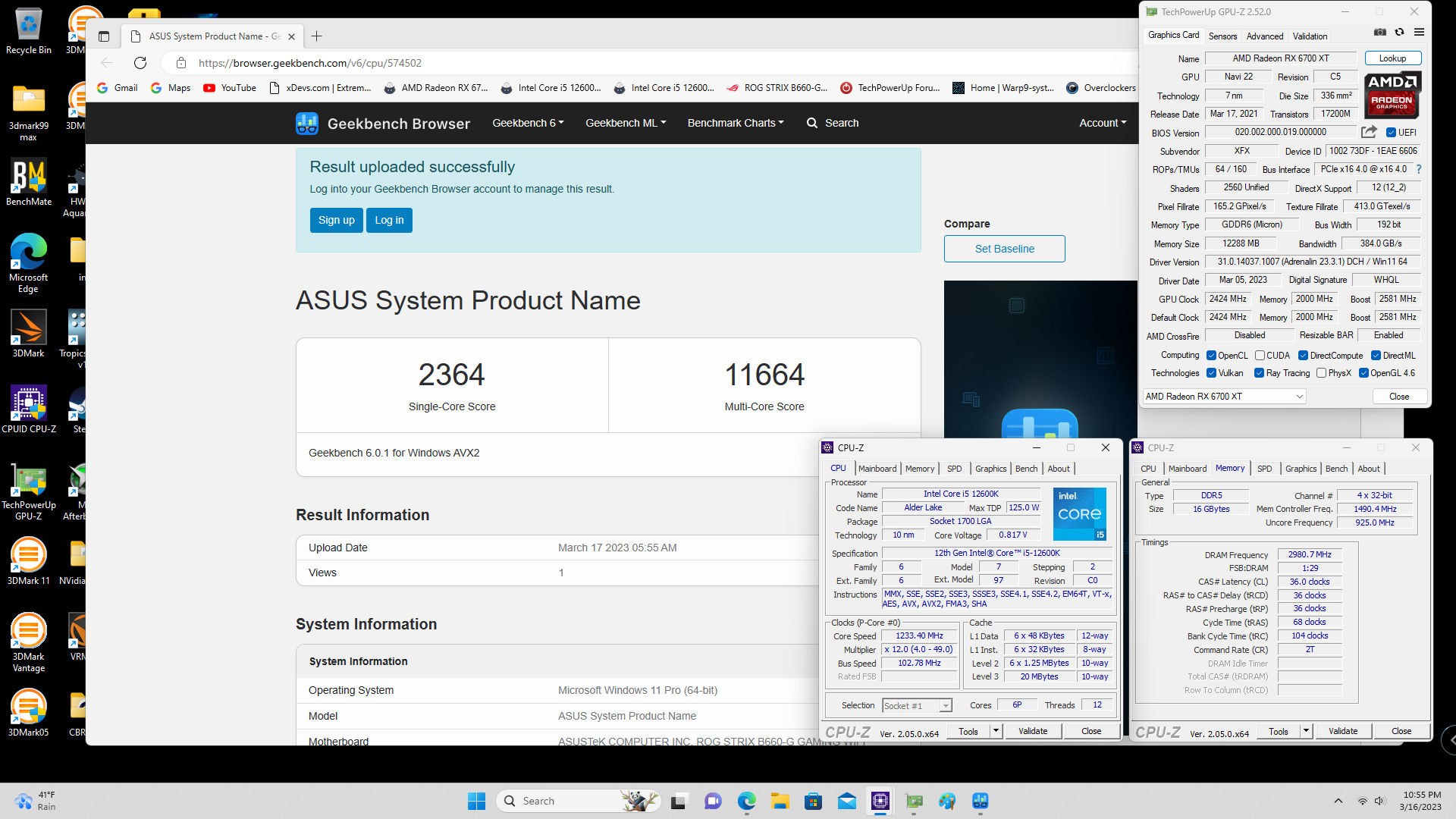The width and height of the screenshot is (1456, 819).
Task: Open the GPU selector dropdown in GPU-Z
Action: pos(1224,396)
